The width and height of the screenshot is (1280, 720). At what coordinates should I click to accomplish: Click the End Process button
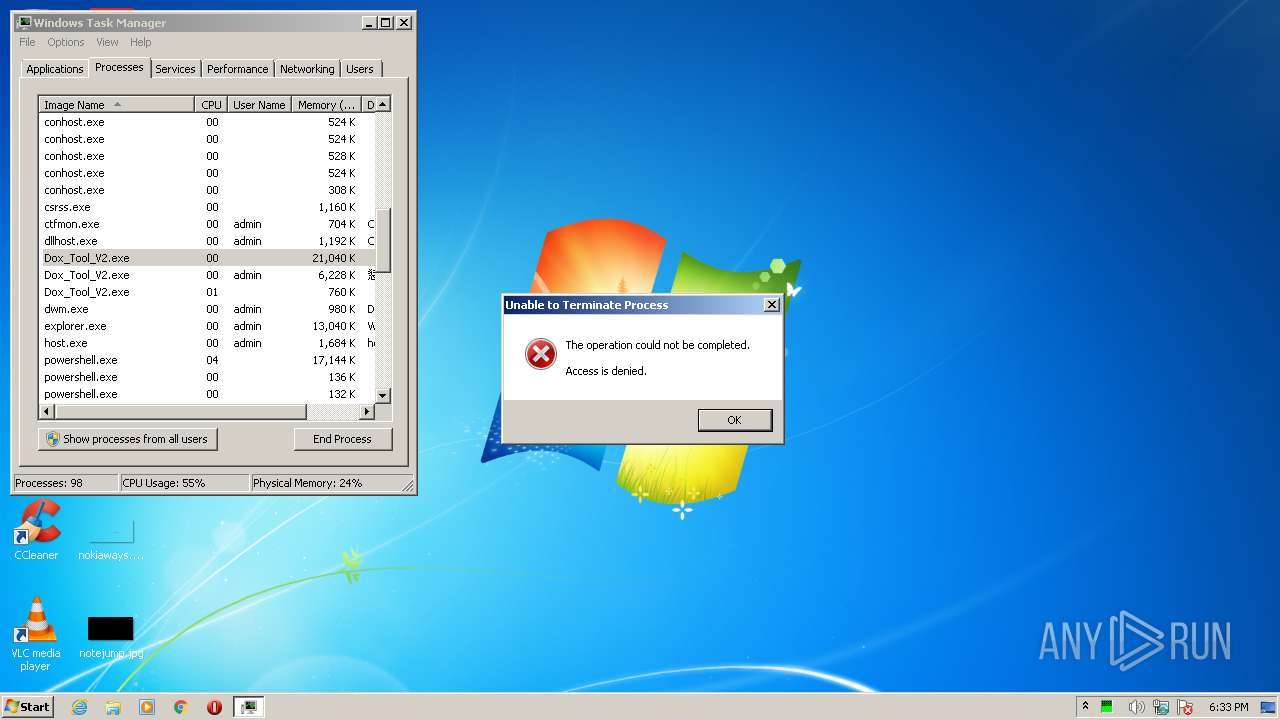342,439
